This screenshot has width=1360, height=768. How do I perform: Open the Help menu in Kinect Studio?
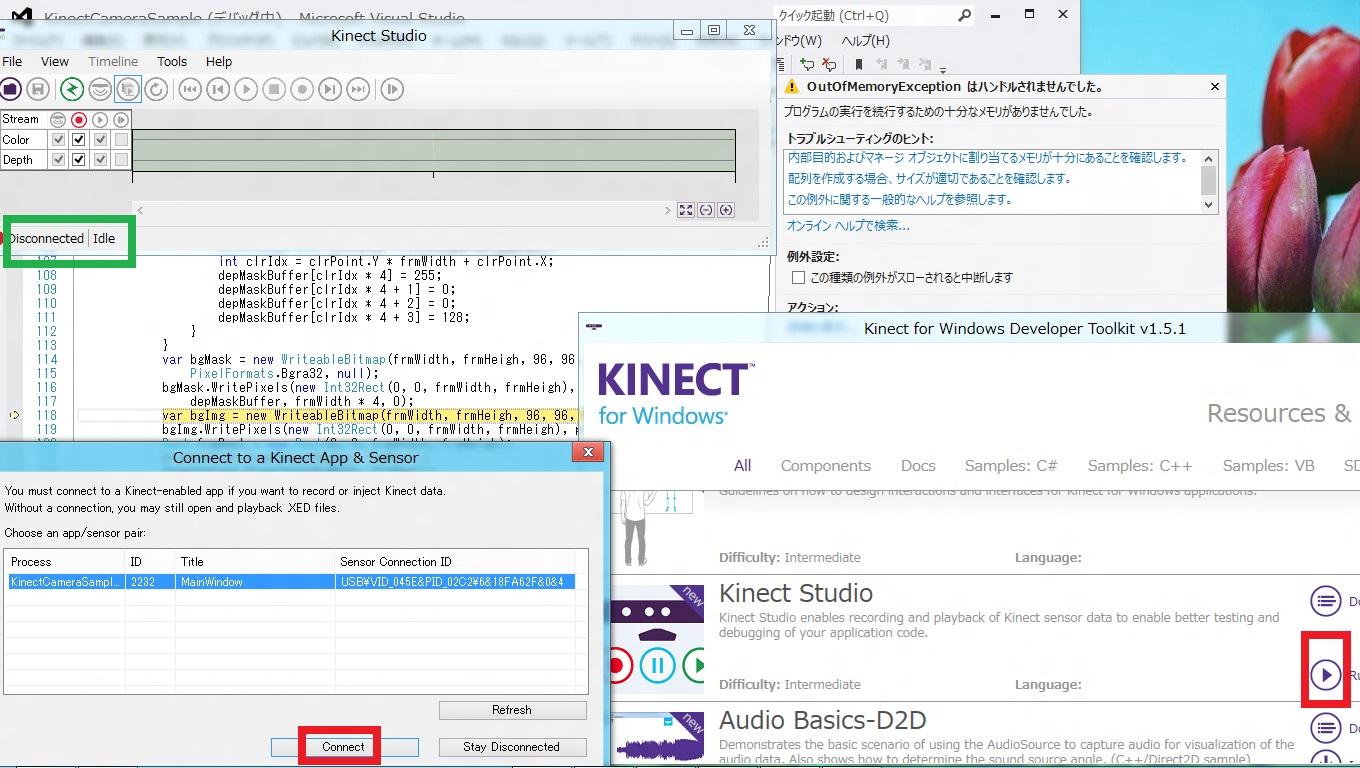pos(219,61)
